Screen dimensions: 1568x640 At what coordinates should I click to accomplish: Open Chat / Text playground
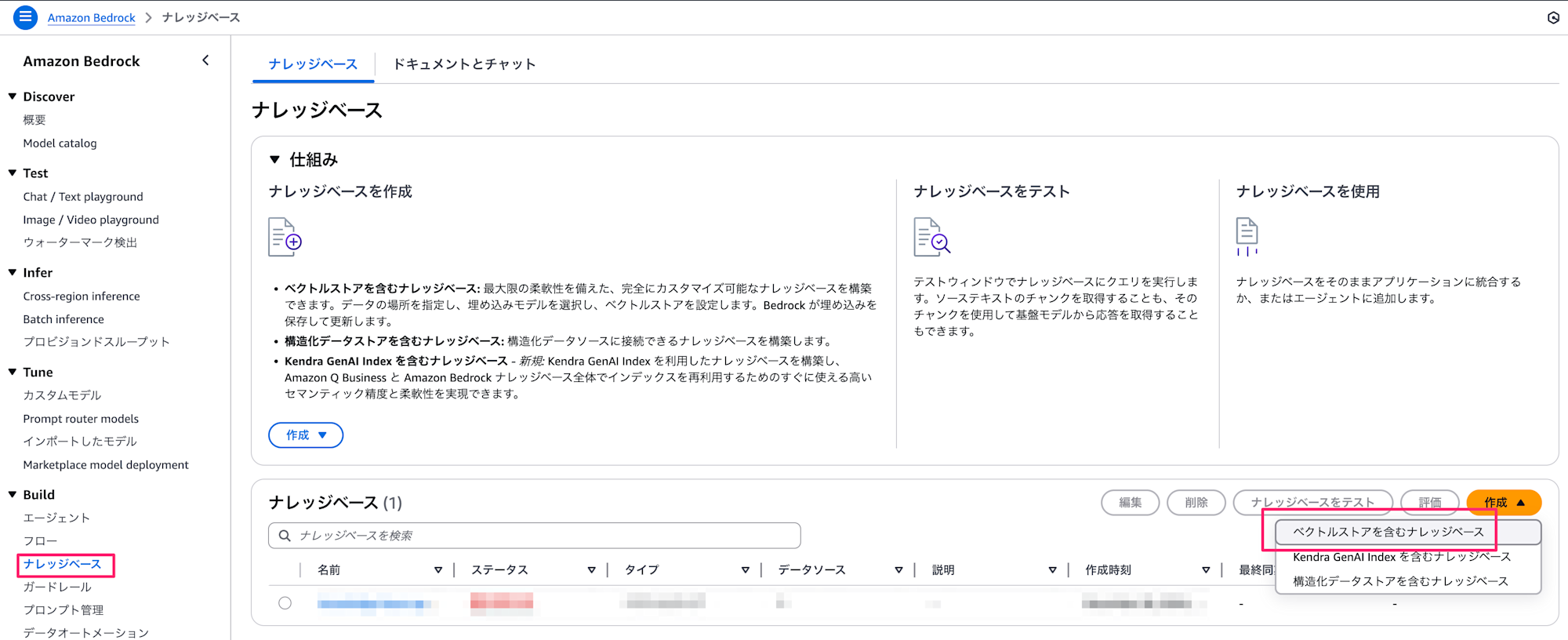click(83, 197)
